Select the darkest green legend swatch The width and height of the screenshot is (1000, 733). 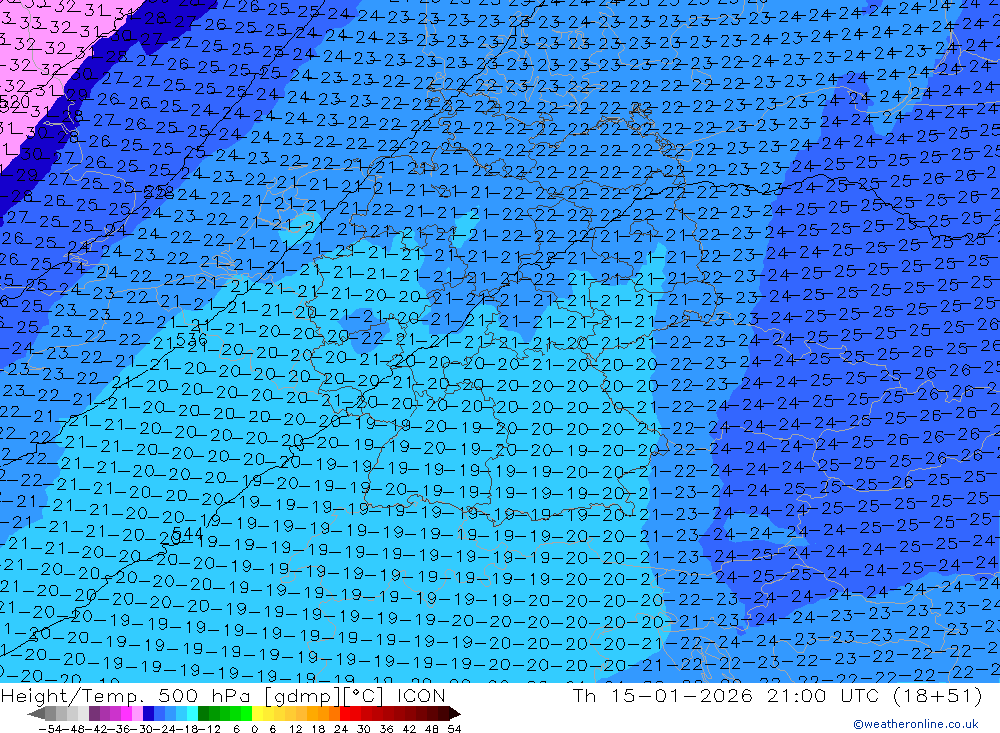(x=203, y=714)
